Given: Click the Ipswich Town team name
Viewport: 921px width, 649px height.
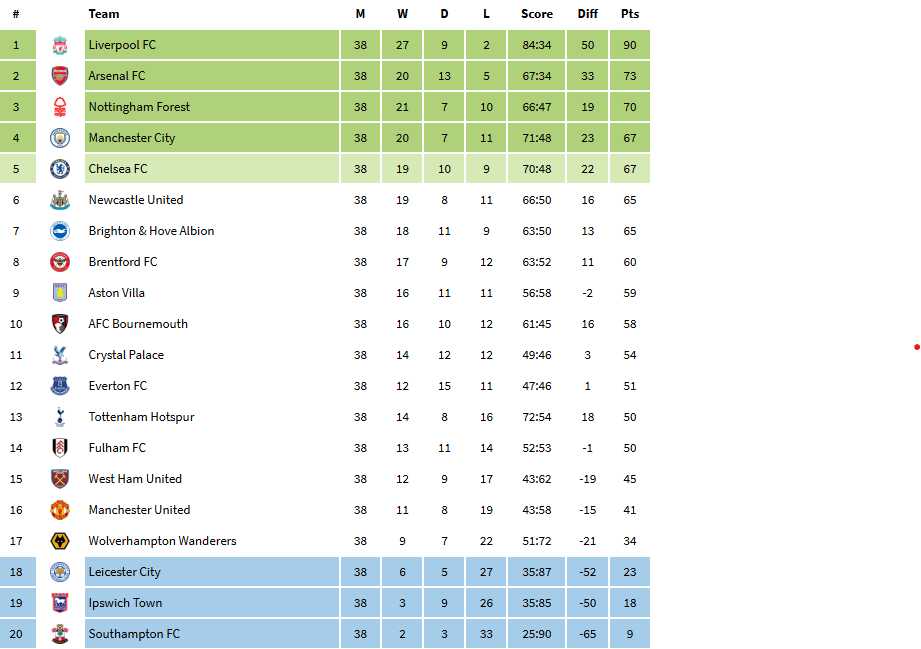Looking at the screenshot, I should pos(125,603).
